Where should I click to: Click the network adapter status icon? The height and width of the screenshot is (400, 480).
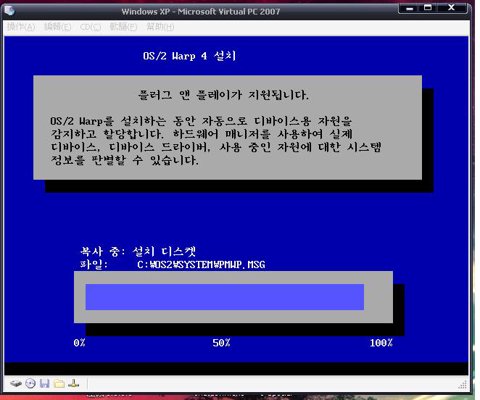73,383
